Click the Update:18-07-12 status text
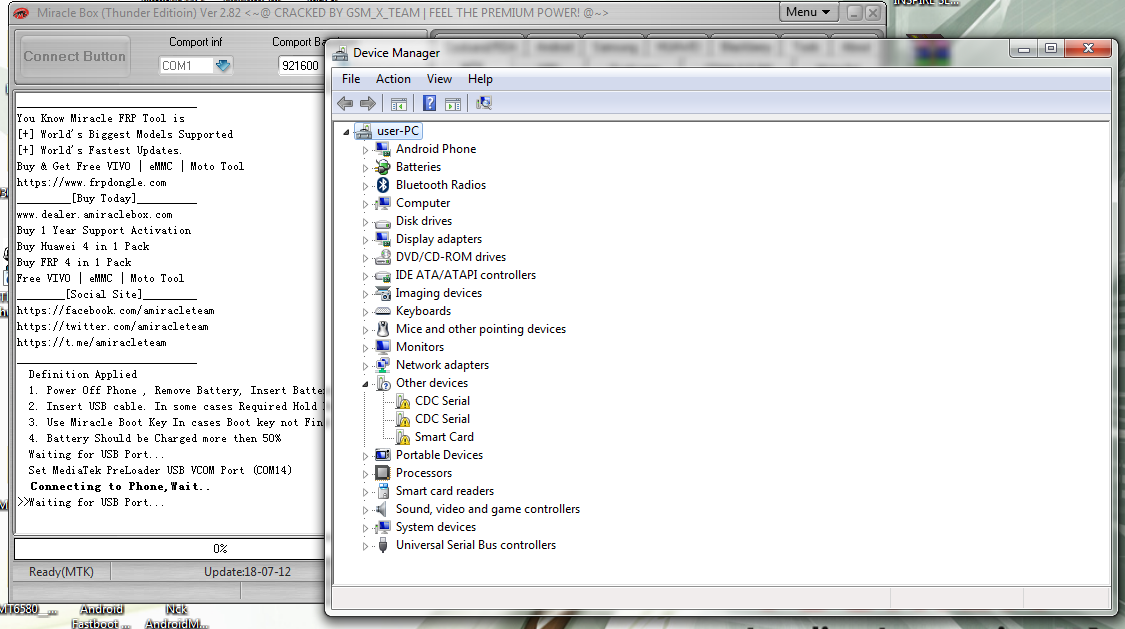This screenshot has height=629, width=1125. [x=248, y=572]
